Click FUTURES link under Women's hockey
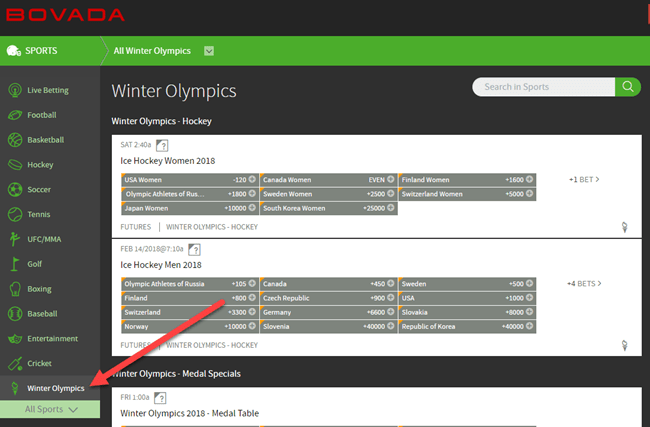 point(135,227)
